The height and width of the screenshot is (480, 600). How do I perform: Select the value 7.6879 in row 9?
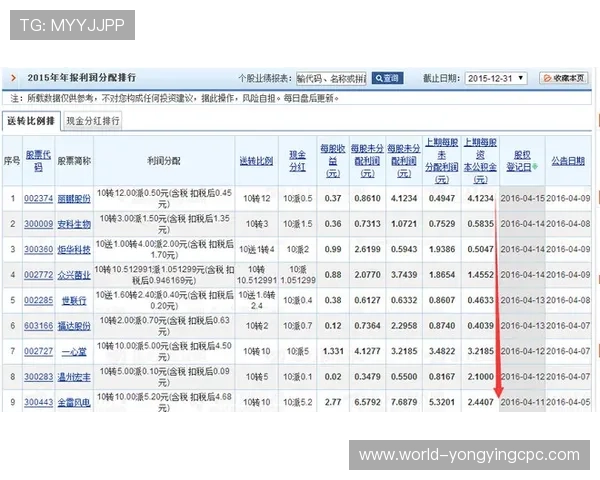pyautogui.click(x=404, y=402)
